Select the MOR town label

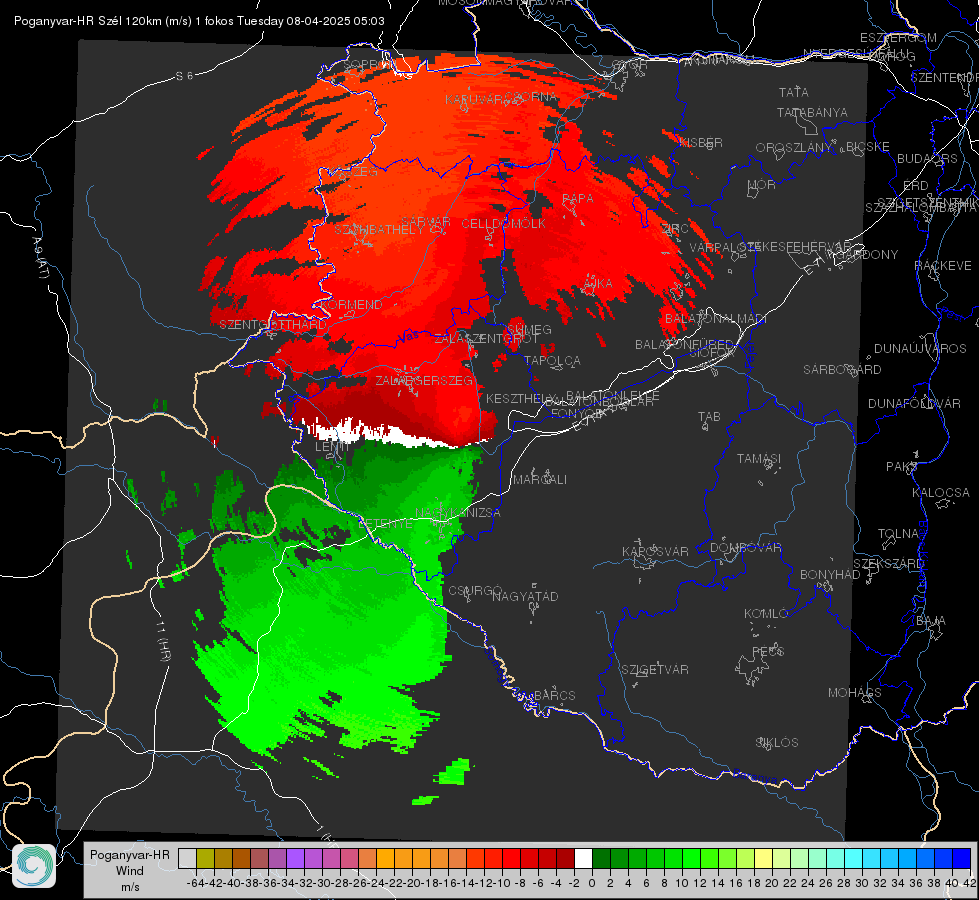[x=762, y=185]
